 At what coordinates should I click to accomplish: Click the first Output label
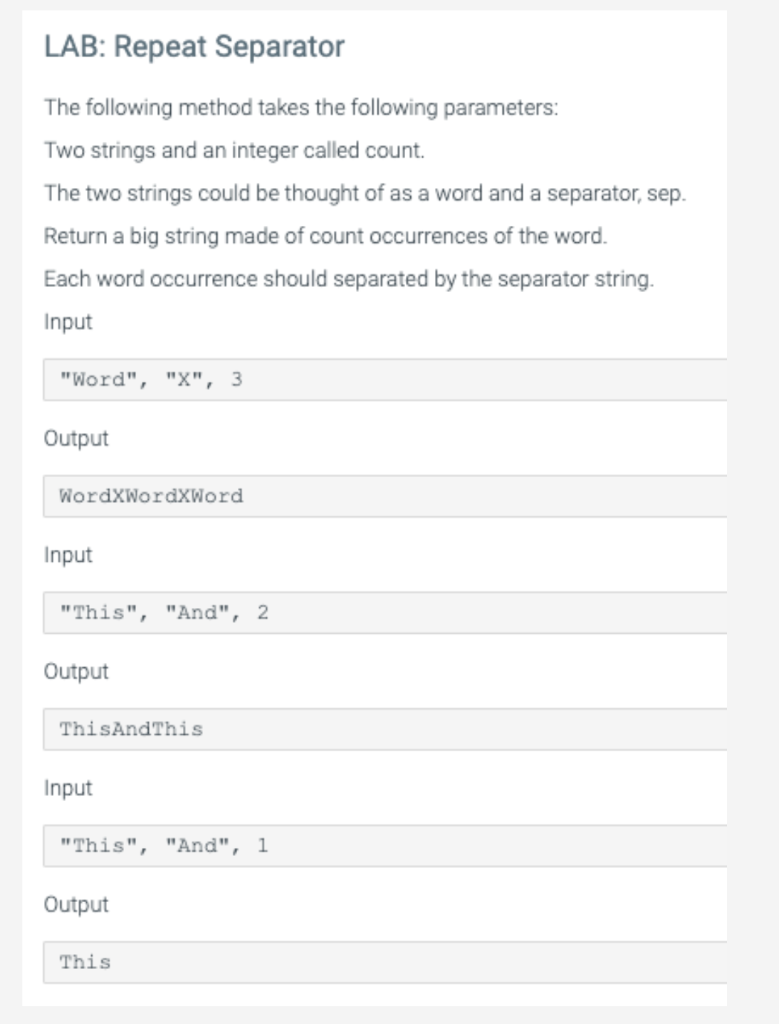click(x=76, y=438)
